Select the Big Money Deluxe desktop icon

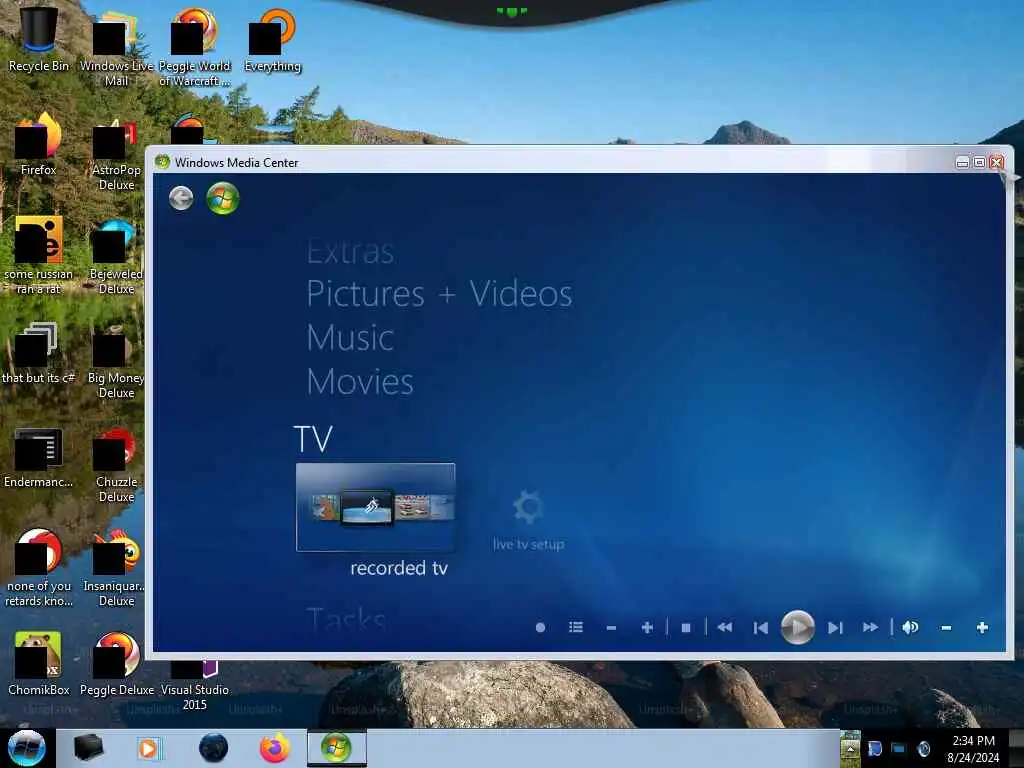(116, 360)
